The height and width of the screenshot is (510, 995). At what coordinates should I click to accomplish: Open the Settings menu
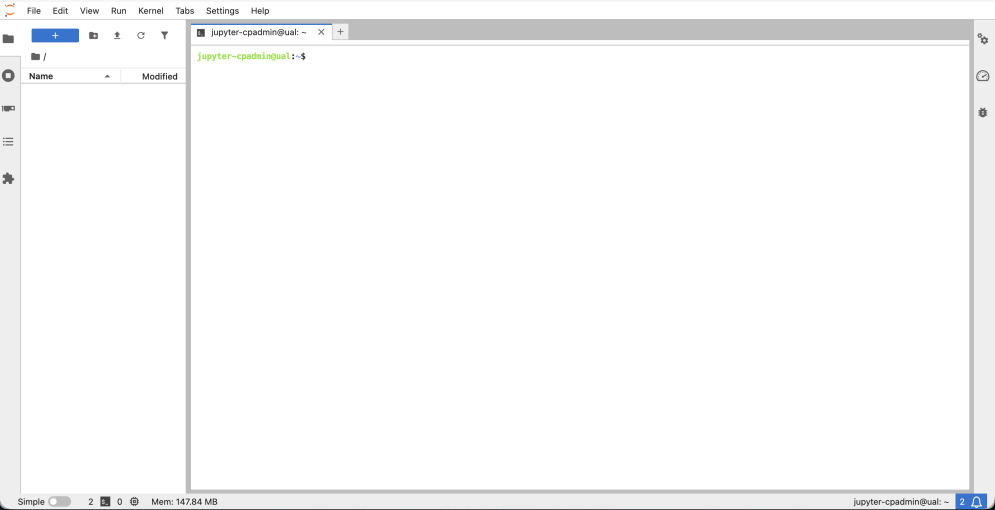[222, 11]
